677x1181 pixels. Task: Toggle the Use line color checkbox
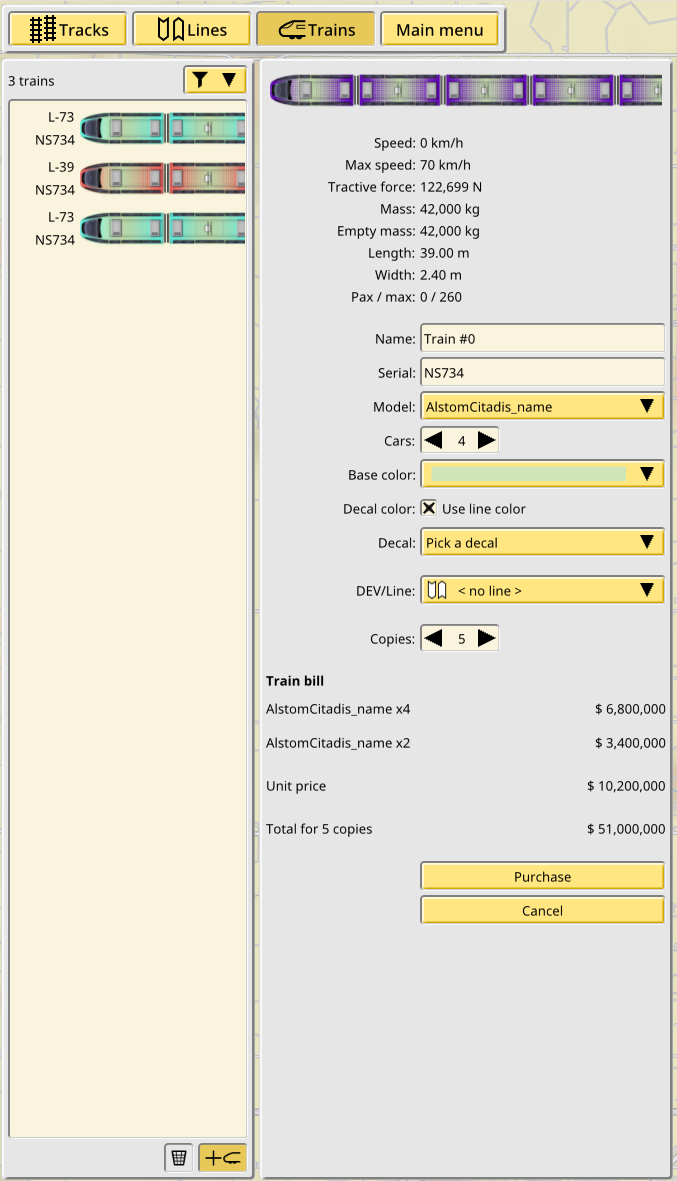pyautogui.click(x=428, y=508)
